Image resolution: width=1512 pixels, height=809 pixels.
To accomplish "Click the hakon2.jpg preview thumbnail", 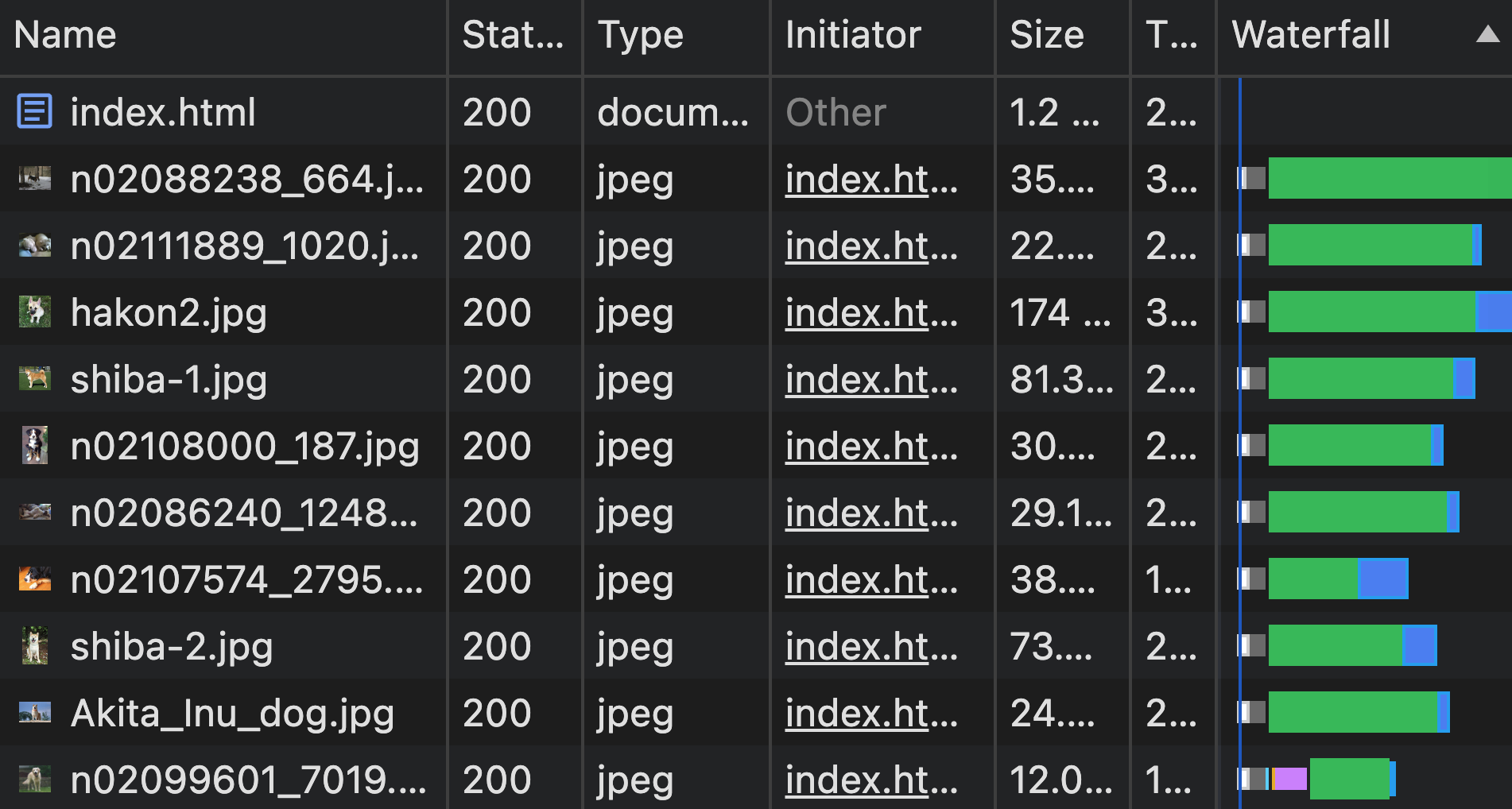I will tap(33, 312).
